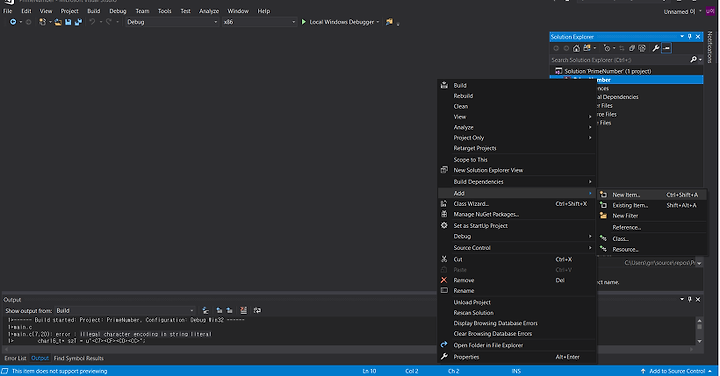Expand the Source Control submenu

[x=517, y=248]
